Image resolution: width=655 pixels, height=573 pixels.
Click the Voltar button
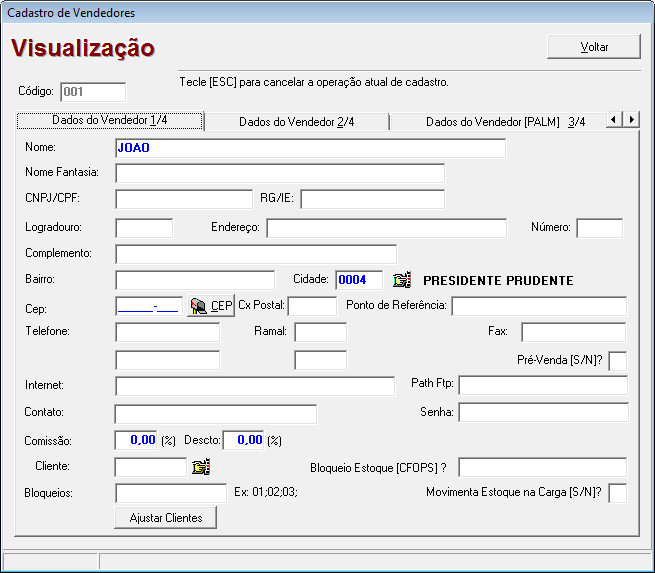(593, 47)
